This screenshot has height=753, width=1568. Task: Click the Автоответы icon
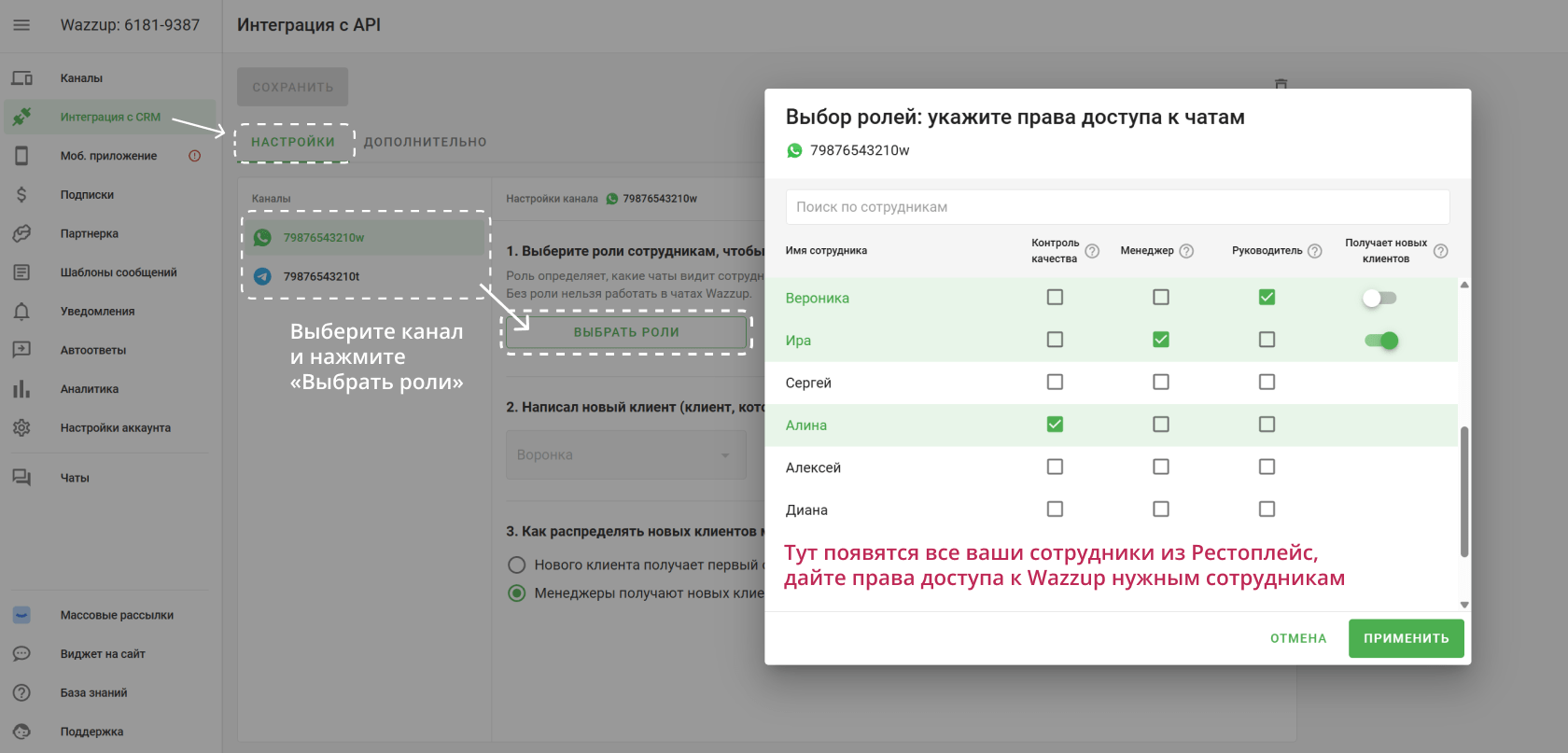coord(21,350)
